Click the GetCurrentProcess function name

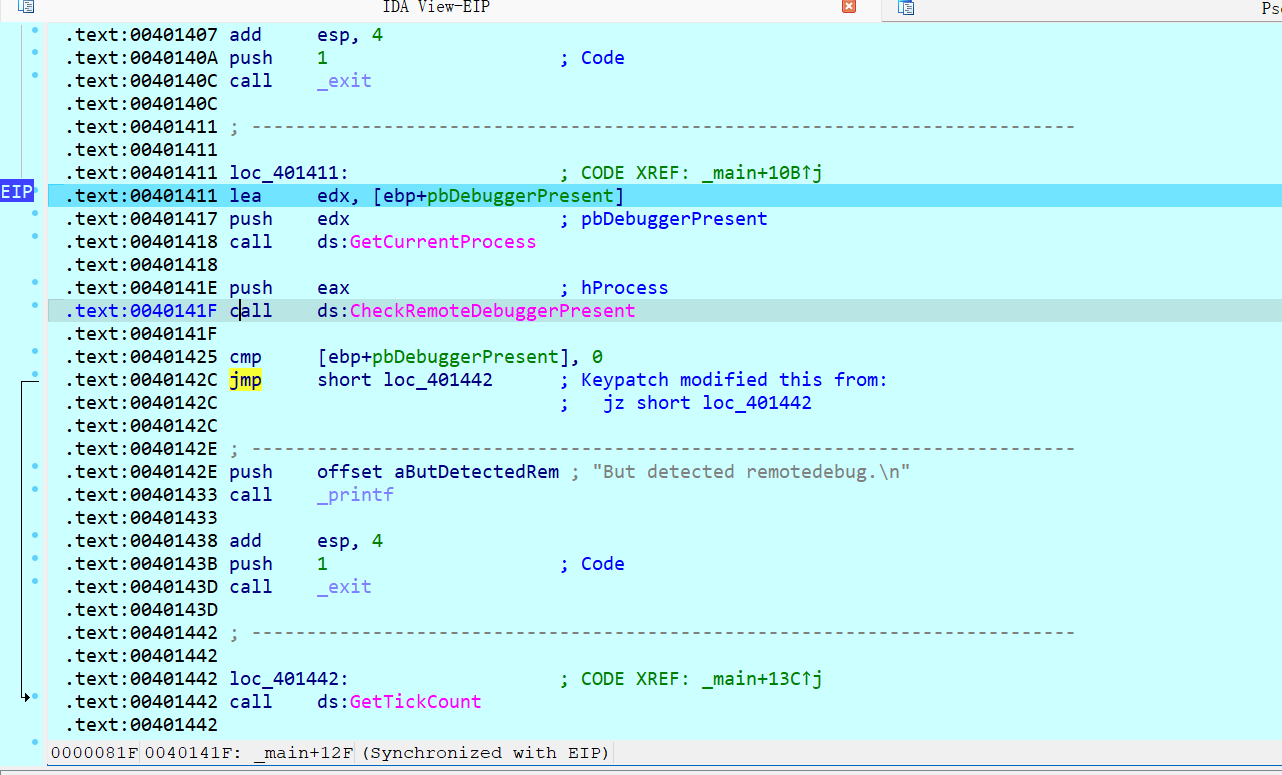click(x=443, y=242)
